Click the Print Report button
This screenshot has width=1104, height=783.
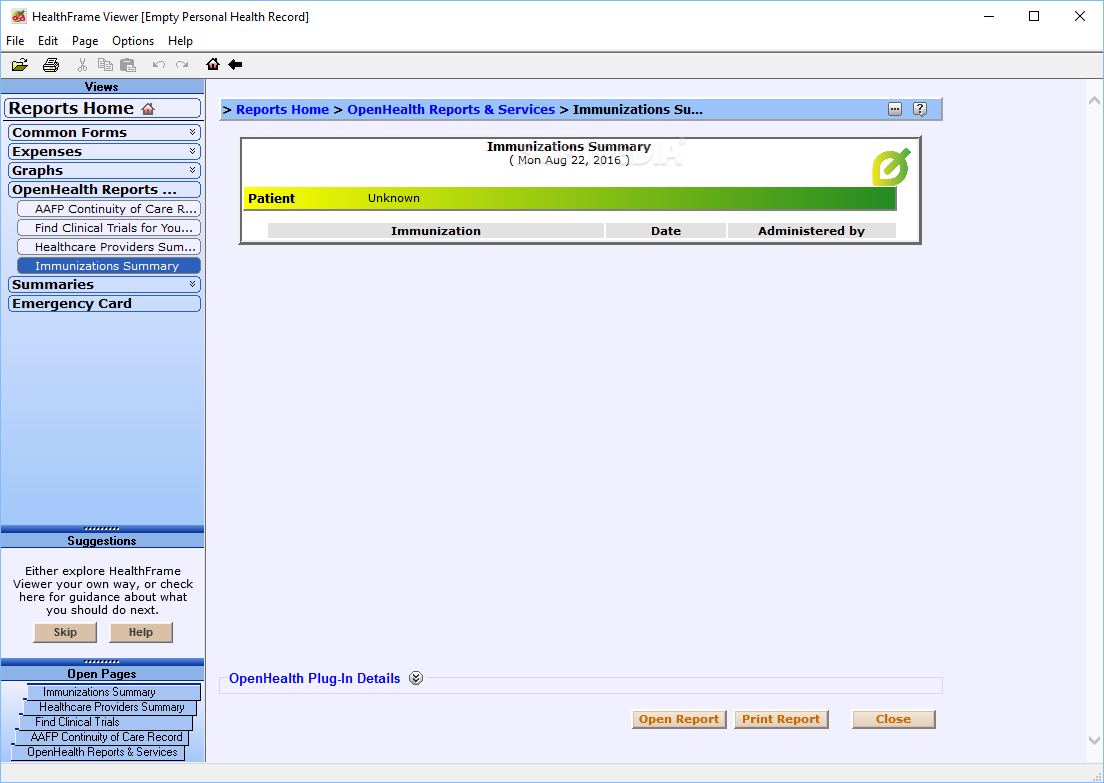(781, 719)
